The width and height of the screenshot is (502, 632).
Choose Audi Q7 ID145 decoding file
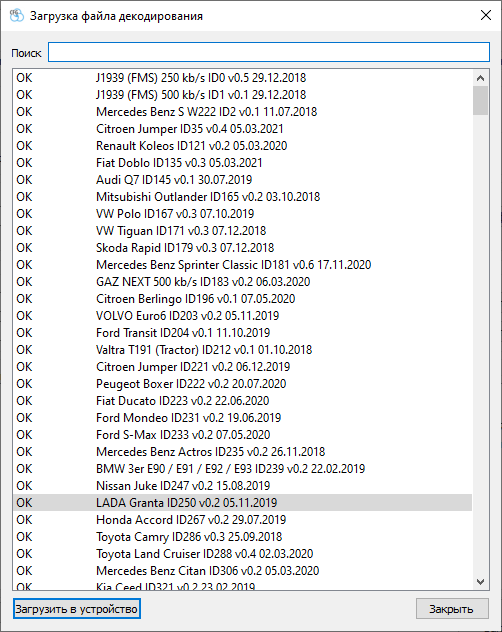click(x=242, y=179)
